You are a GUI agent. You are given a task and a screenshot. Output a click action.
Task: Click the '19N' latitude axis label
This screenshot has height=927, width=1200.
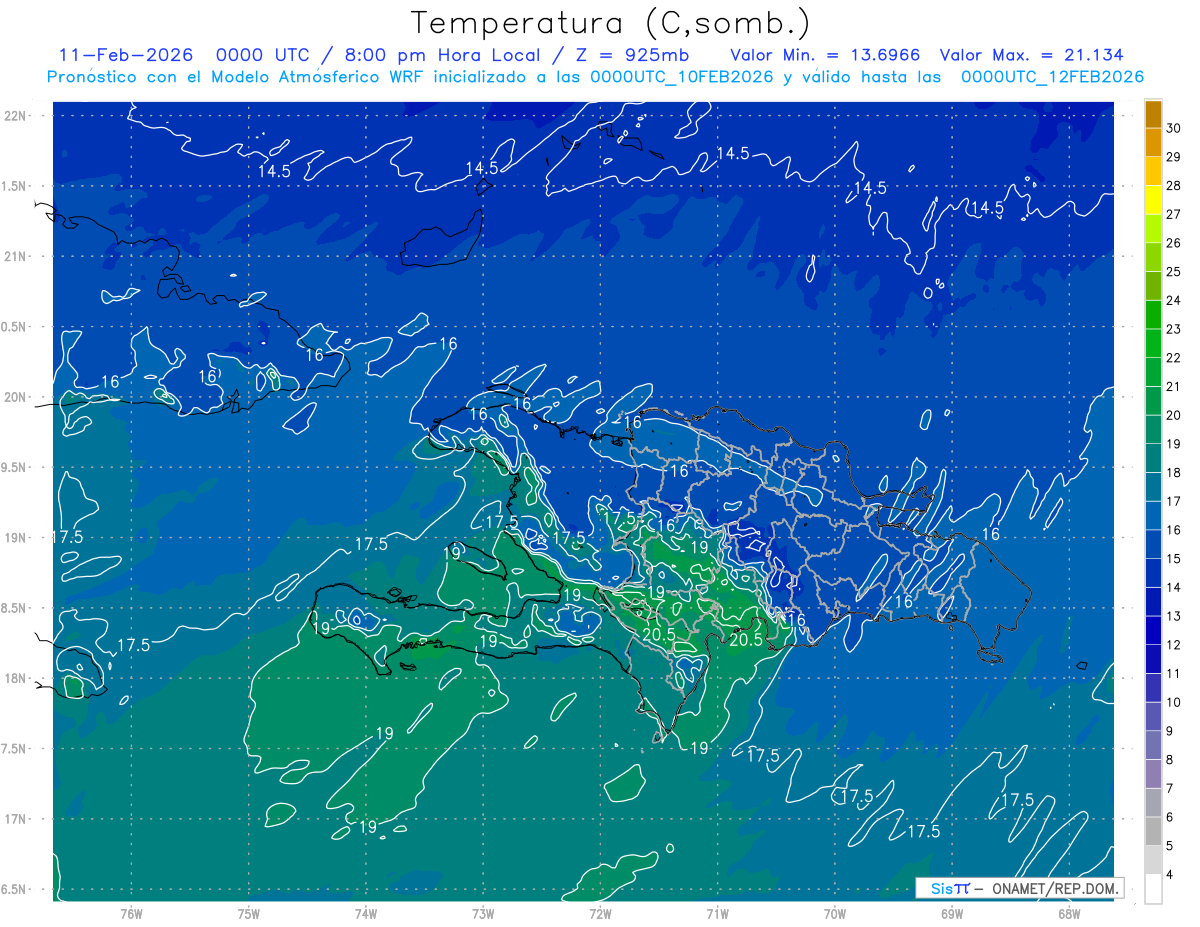pyautogui.click(x=16, y=538)
